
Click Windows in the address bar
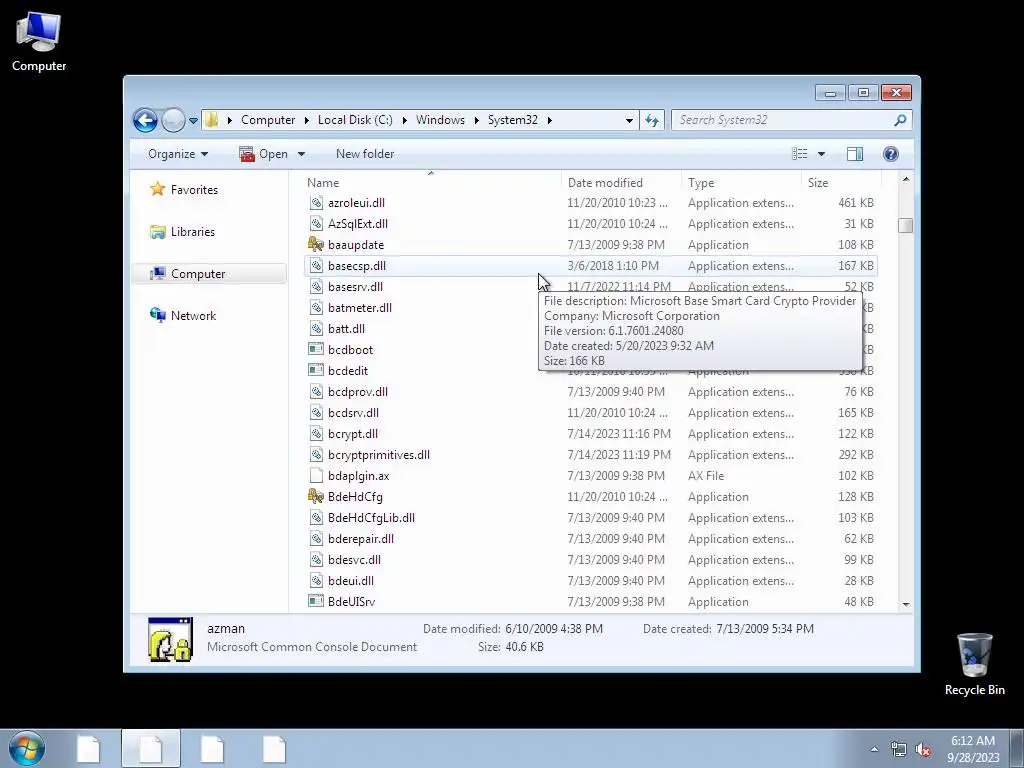coord(440,120)
